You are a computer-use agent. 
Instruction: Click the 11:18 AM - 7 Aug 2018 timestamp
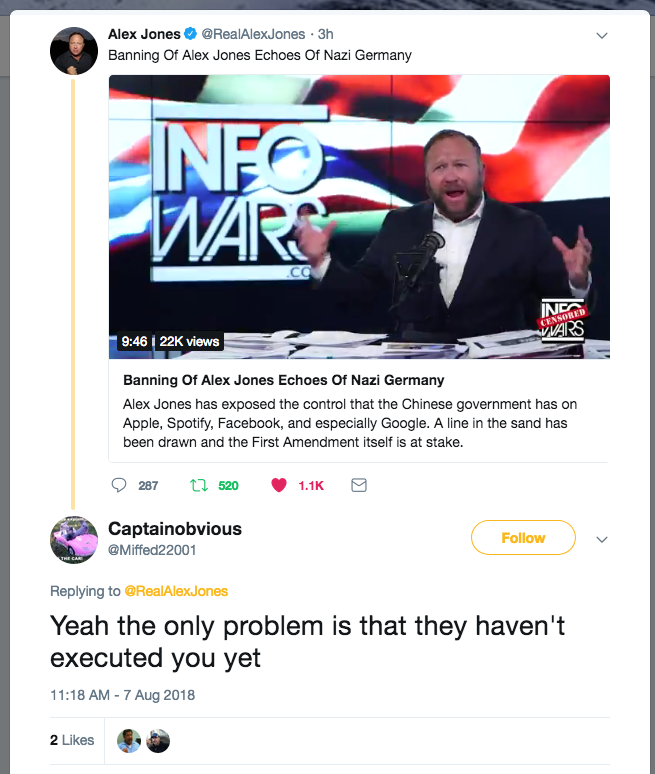(122, 695)
